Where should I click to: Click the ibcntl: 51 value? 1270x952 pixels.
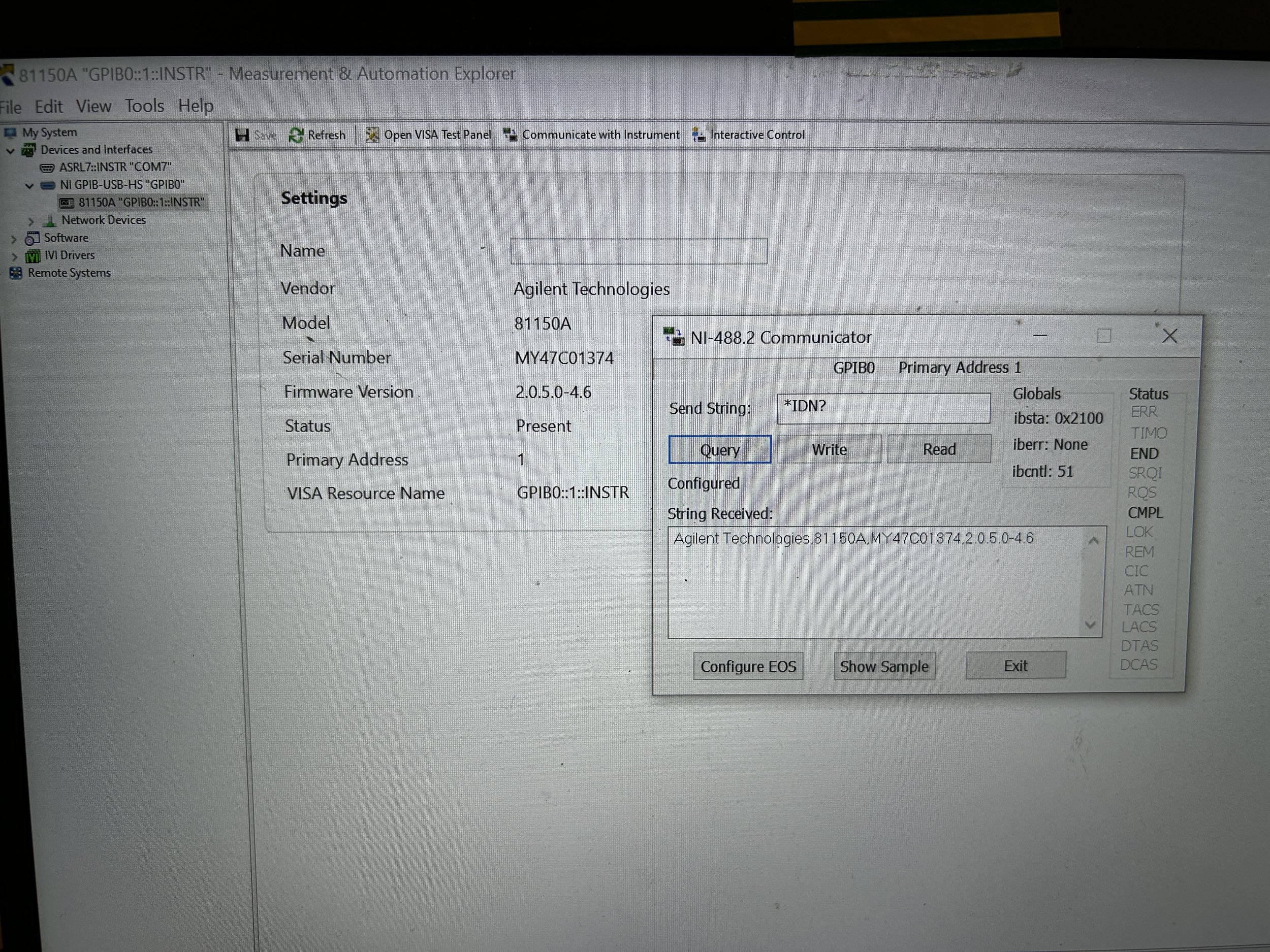(1042, 471)
